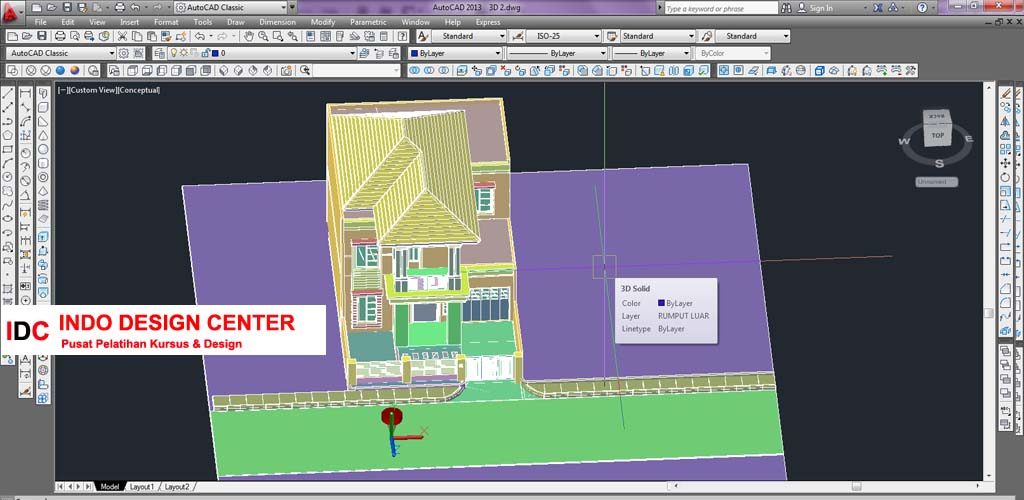Select the Revision Cloud tool

click(8, 191)
